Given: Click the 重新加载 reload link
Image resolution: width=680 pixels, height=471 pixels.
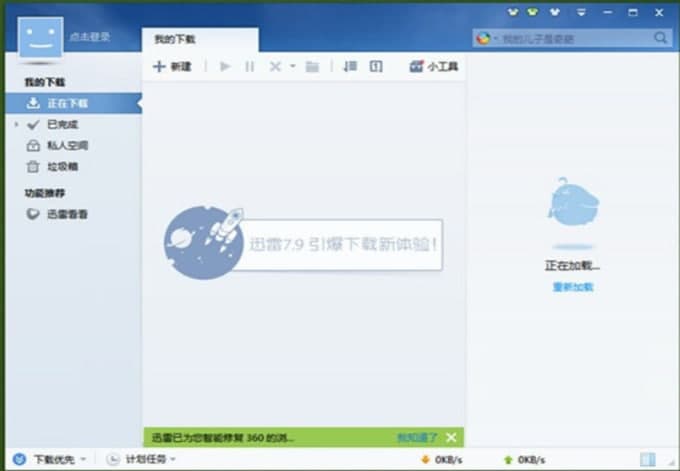Looking at the screenshot, I should click(572, 287).
